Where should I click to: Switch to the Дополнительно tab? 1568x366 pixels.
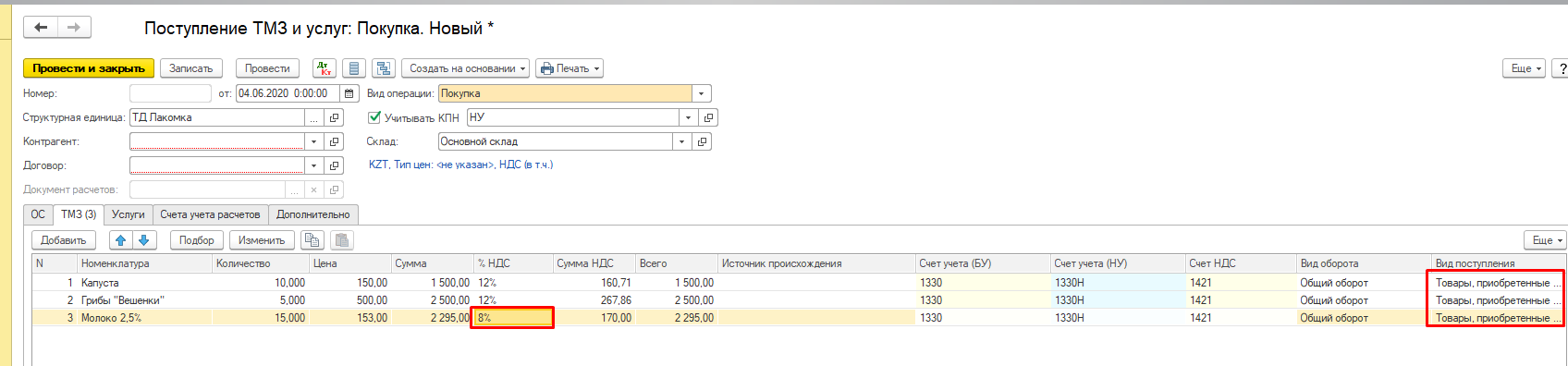(x=313, y=214)
